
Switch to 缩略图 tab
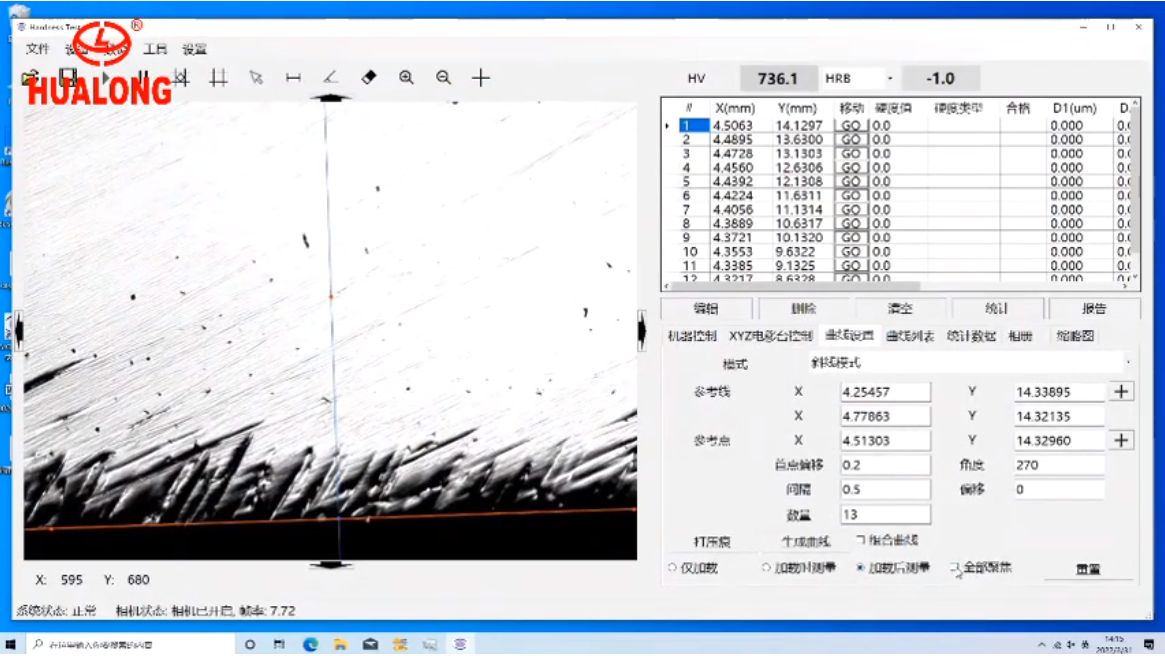pyautogui.click(x=1075, y=336)
